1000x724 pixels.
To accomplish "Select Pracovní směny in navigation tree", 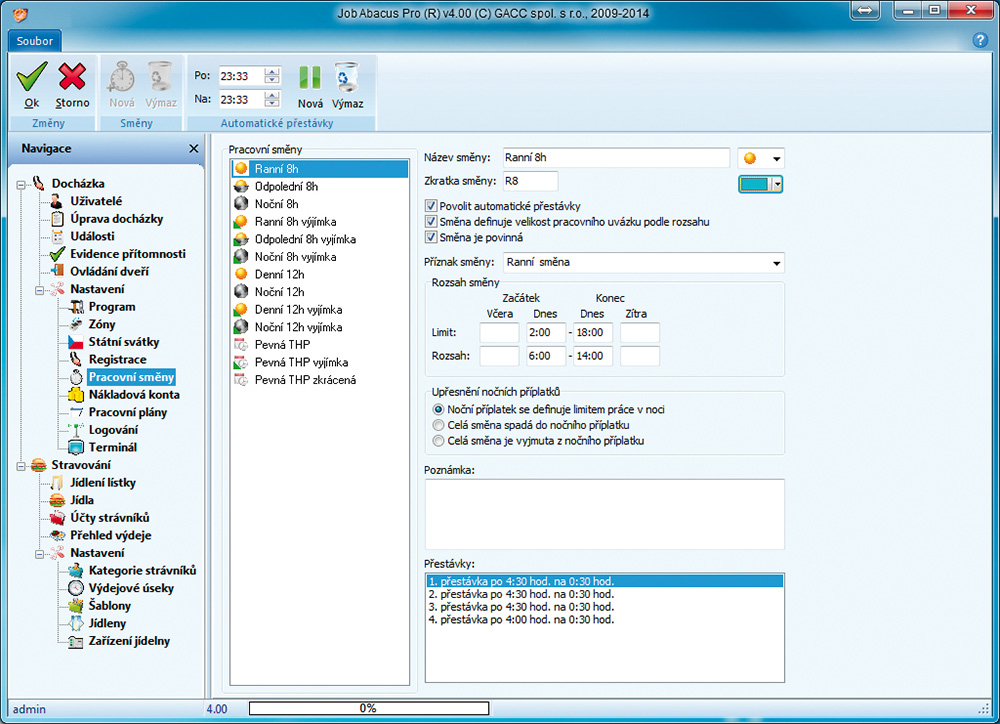I will pyautogui.click(x=131, y=377).
